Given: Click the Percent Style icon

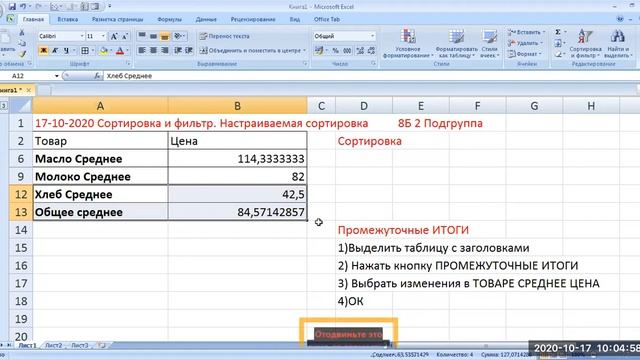Looking at the screenshot, I should point(336,51).
